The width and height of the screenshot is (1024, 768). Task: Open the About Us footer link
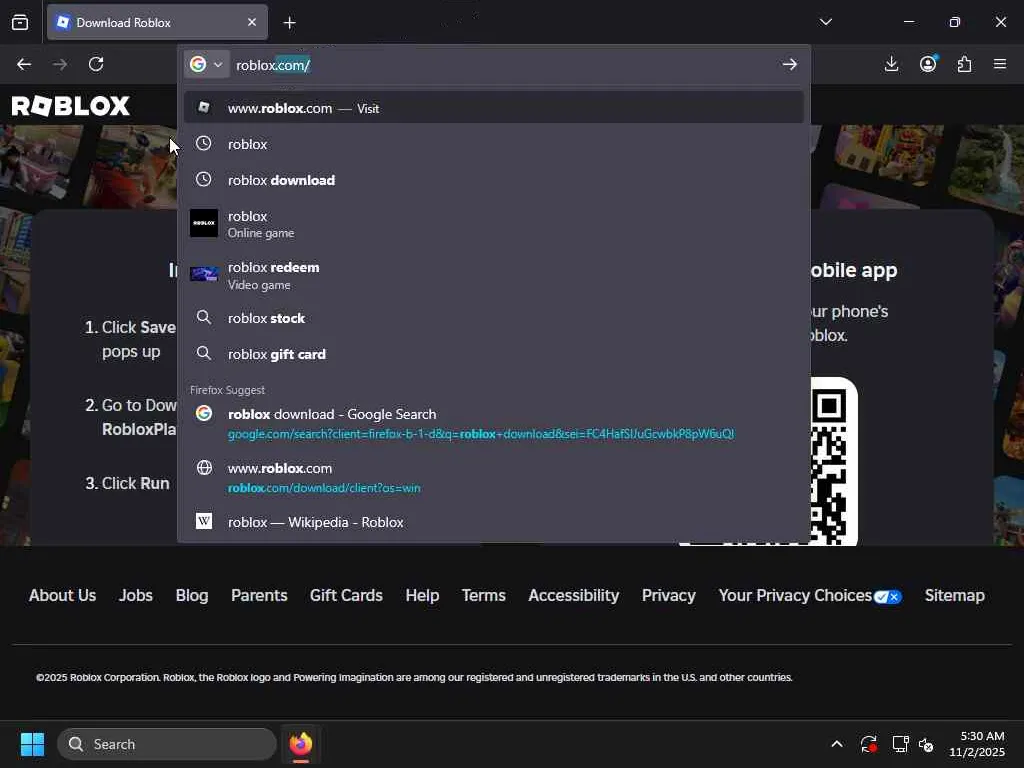click(62, 596)
